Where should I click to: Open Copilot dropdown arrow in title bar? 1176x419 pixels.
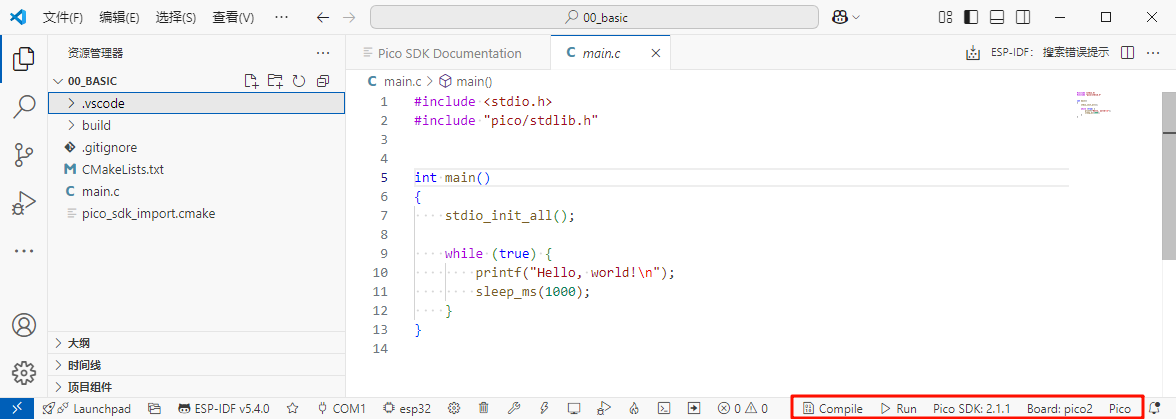856,17
